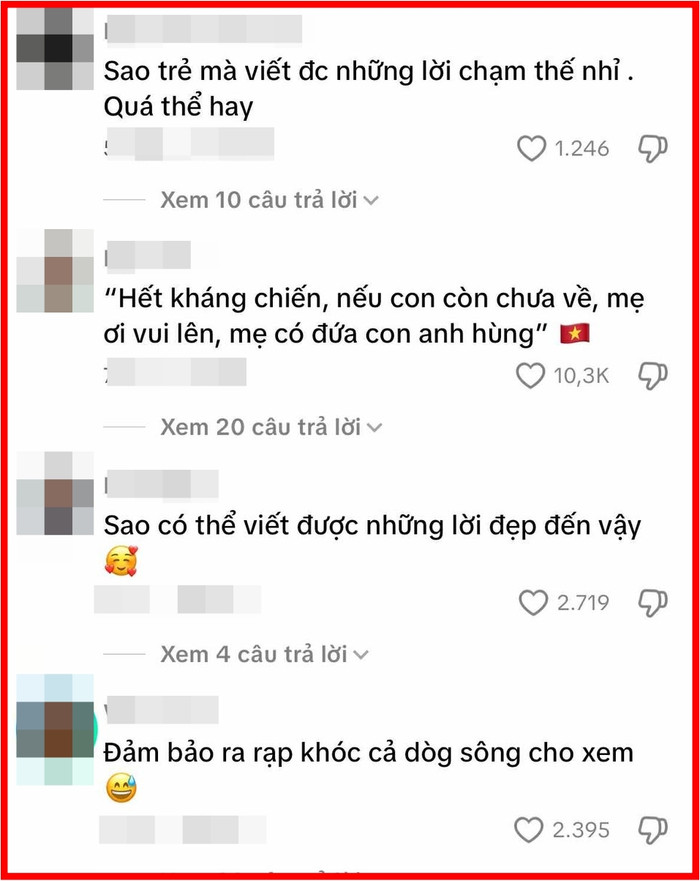Like the 'Đảm bảo ra rạp' comment

coord(529,830)
